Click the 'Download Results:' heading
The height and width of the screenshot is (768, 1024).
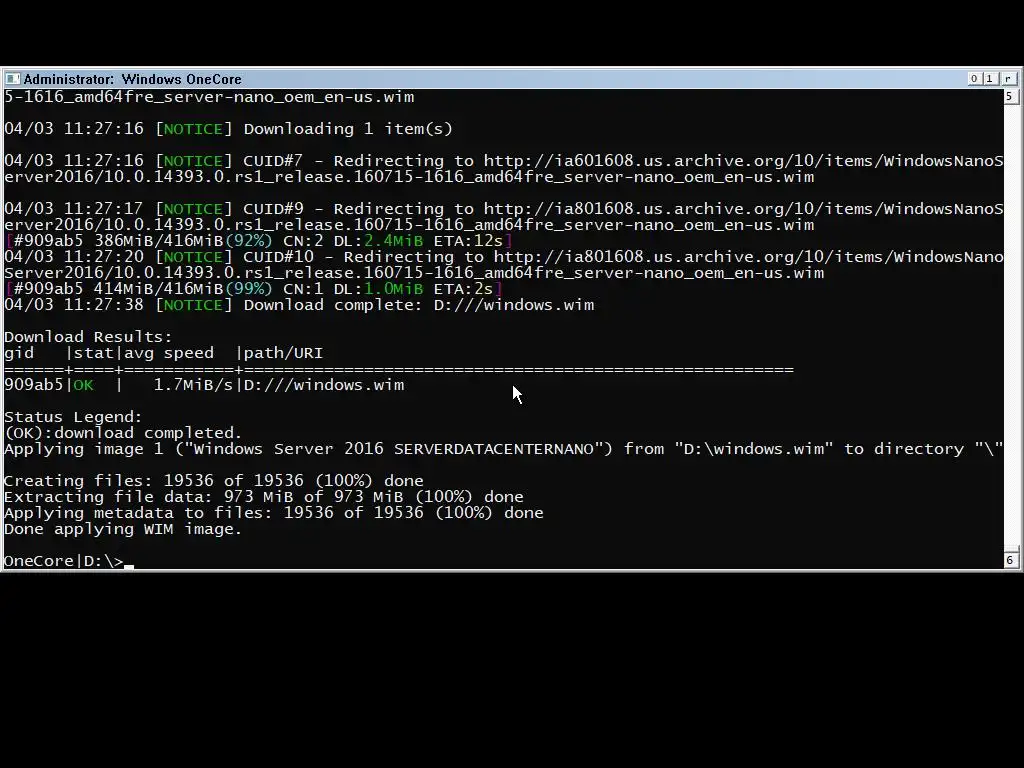pos(88,337)
